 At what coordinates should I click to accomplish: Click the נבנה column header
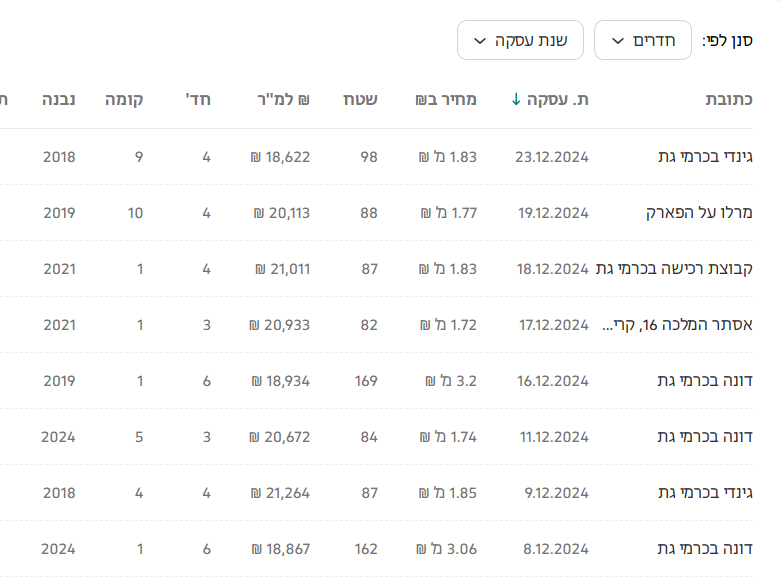(x=59, y=100)
